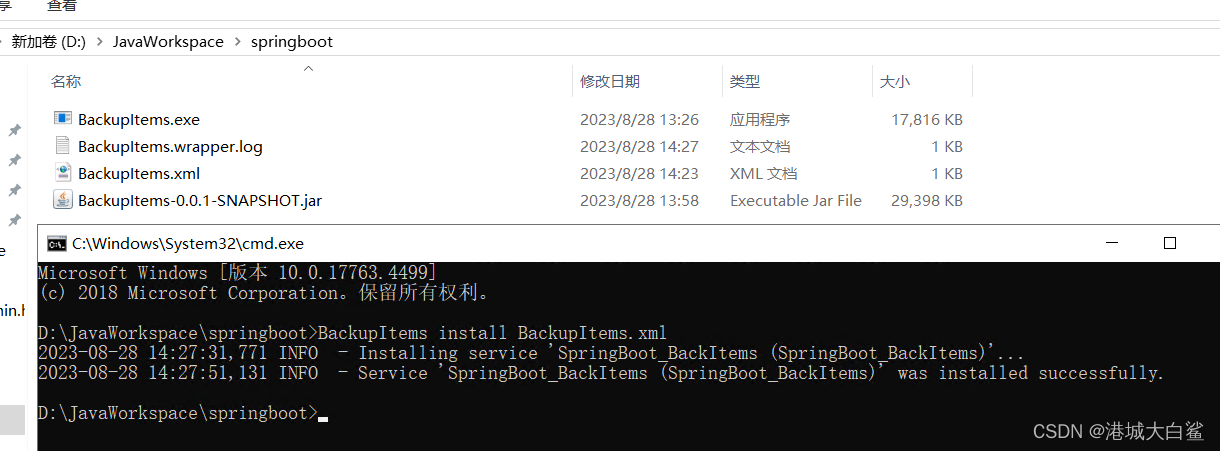Navigate to the JavaWorkspace breadcrumb

(x=168, y=42)
